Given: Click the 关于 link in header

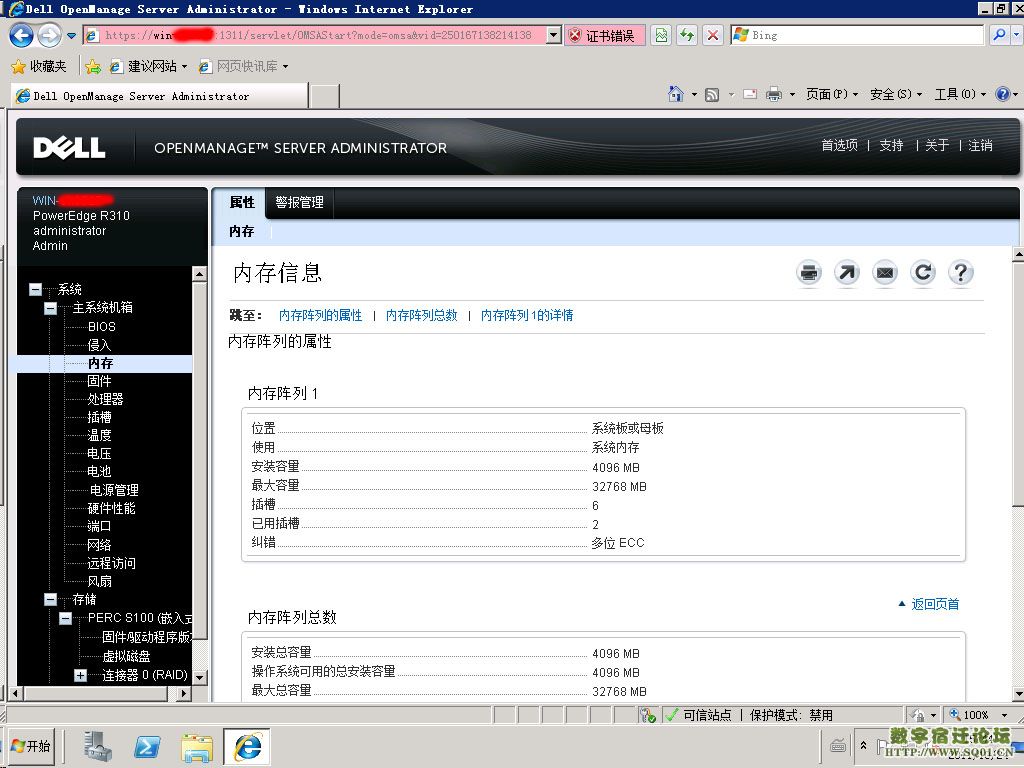Looking at the screenshot, I should (936, 145).
